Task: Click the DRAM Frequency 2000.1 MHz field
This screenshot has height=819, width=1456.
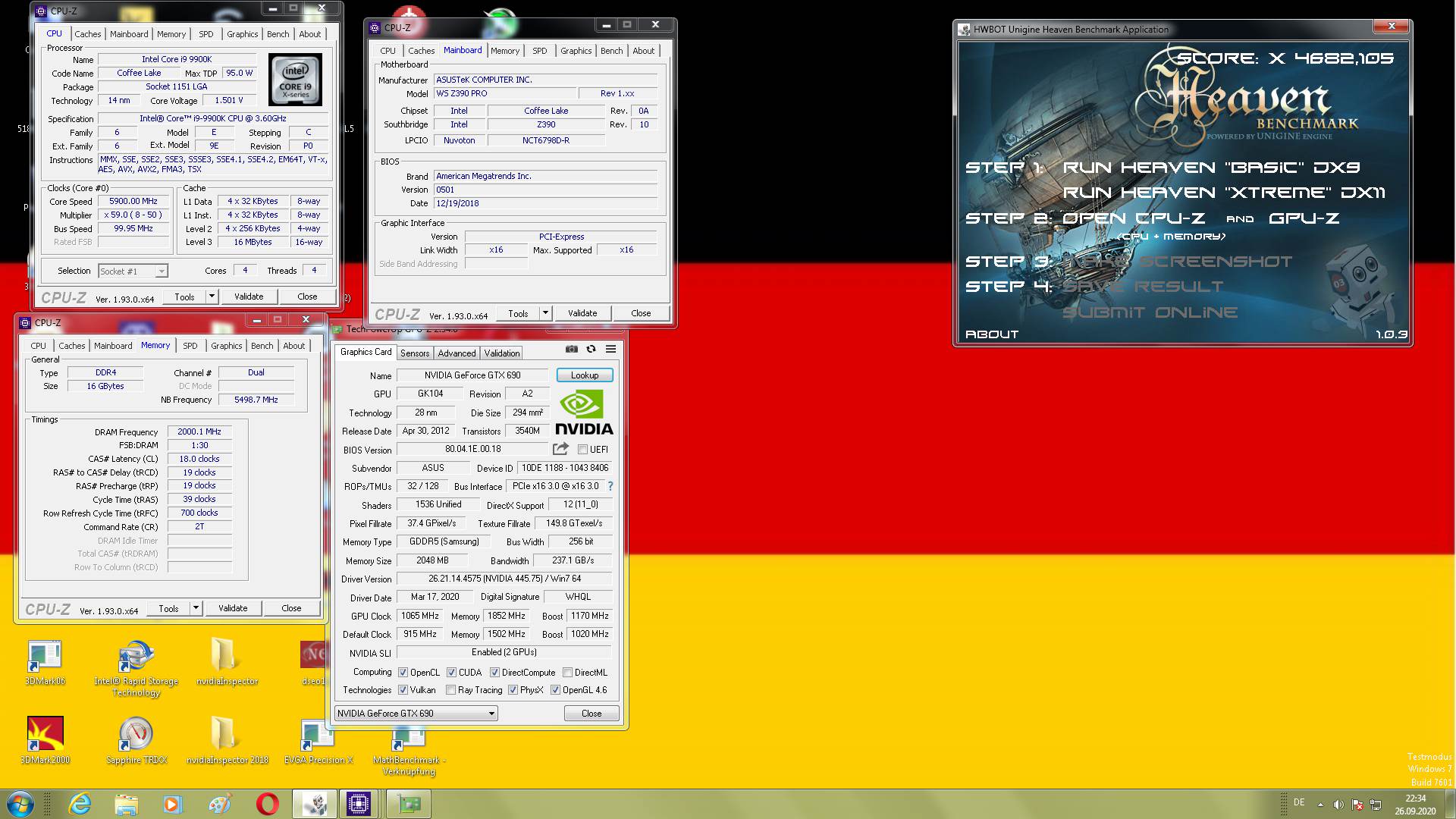Action: point(199,431)
